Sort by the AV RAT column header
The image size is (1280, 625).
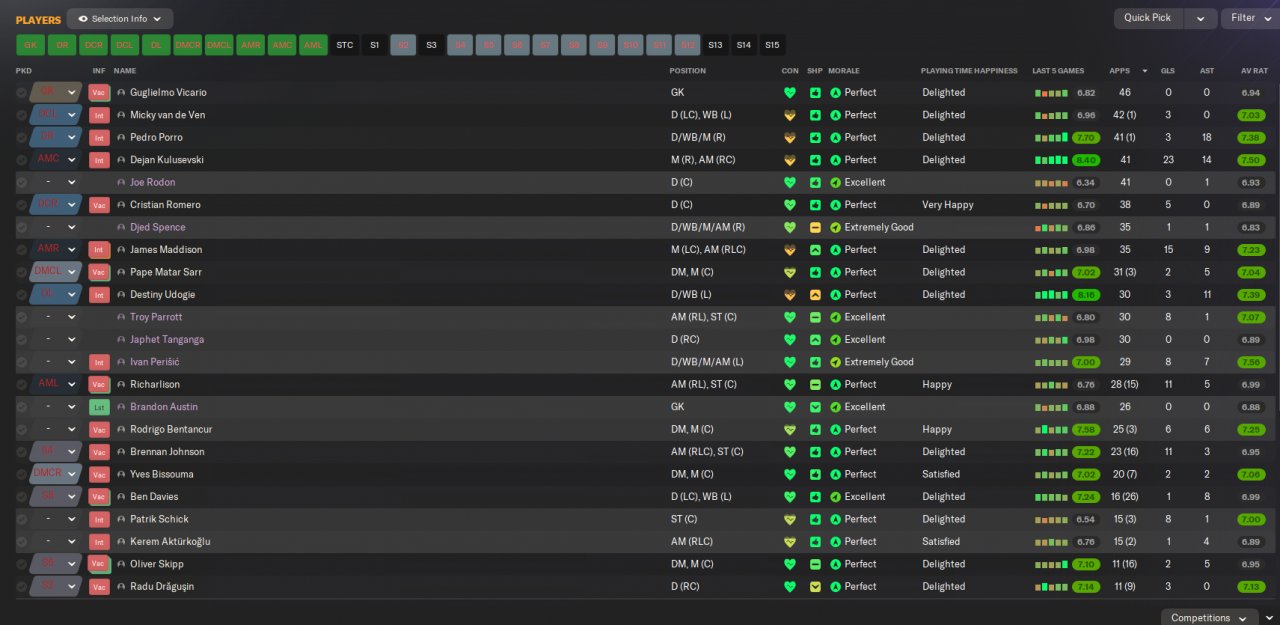(x=1254, y=71)
